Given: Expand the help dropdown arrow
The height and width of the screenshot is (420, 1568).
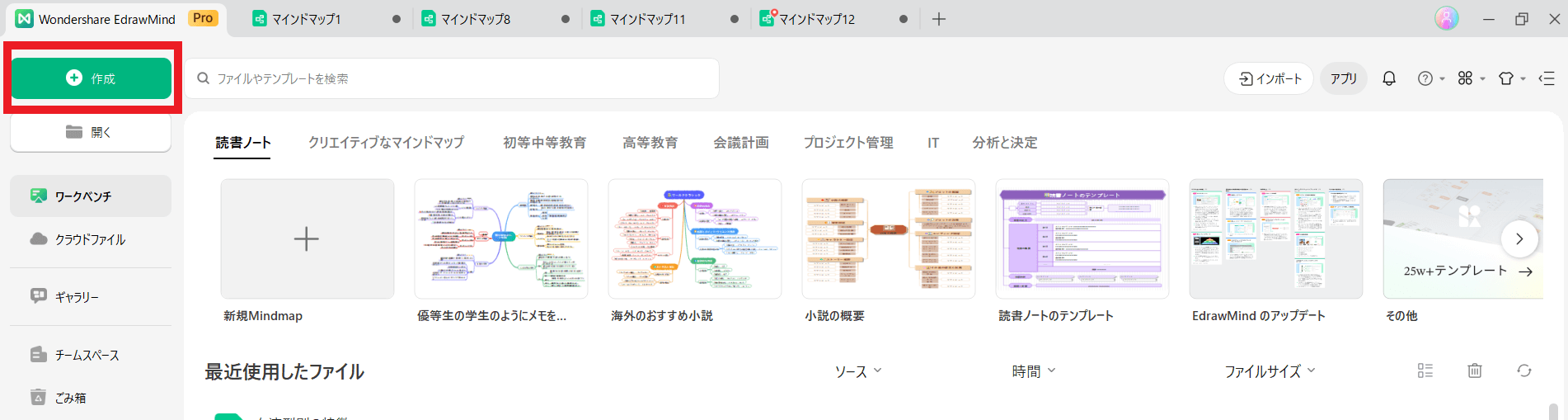Looking at the screenshot, I should tap(1442, 79).
